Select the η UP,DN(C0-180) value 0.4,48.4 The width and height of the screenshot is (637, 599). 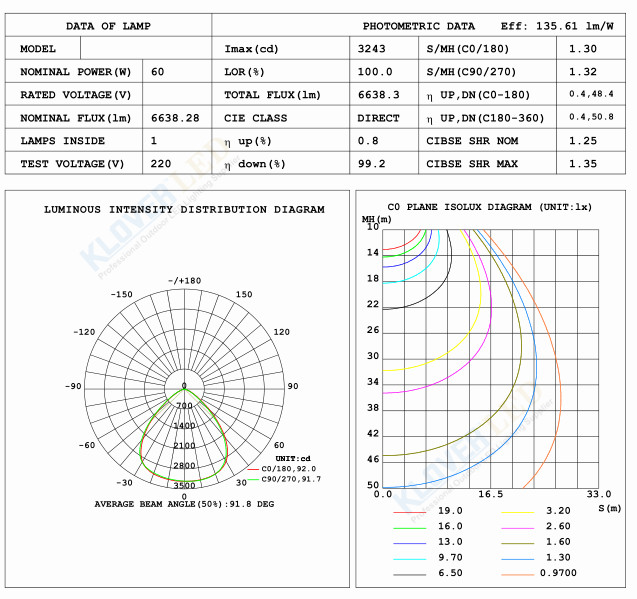pyautogui.click(x=591, y=94)
